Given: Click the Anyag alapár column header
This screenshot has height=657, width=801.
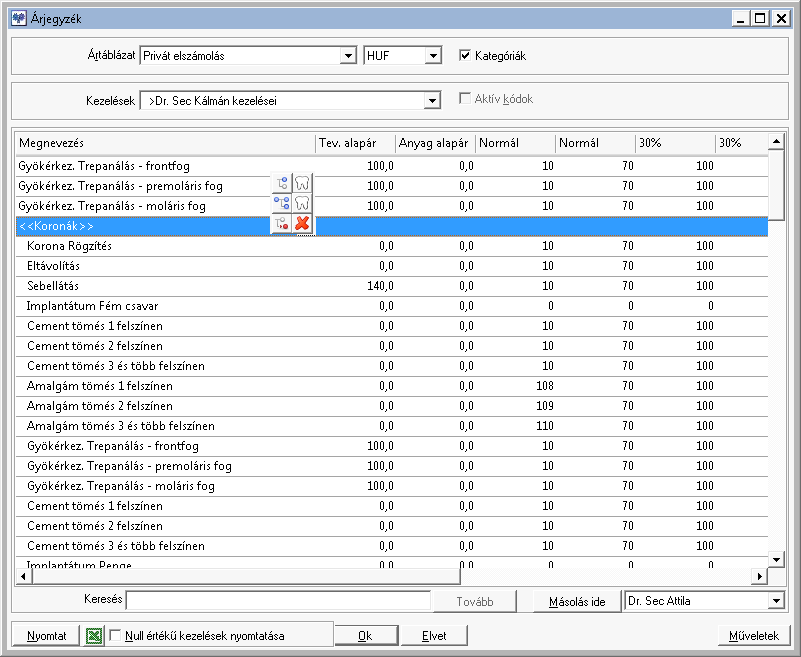Looking at the screenshot, I should [x=435, y=143].
